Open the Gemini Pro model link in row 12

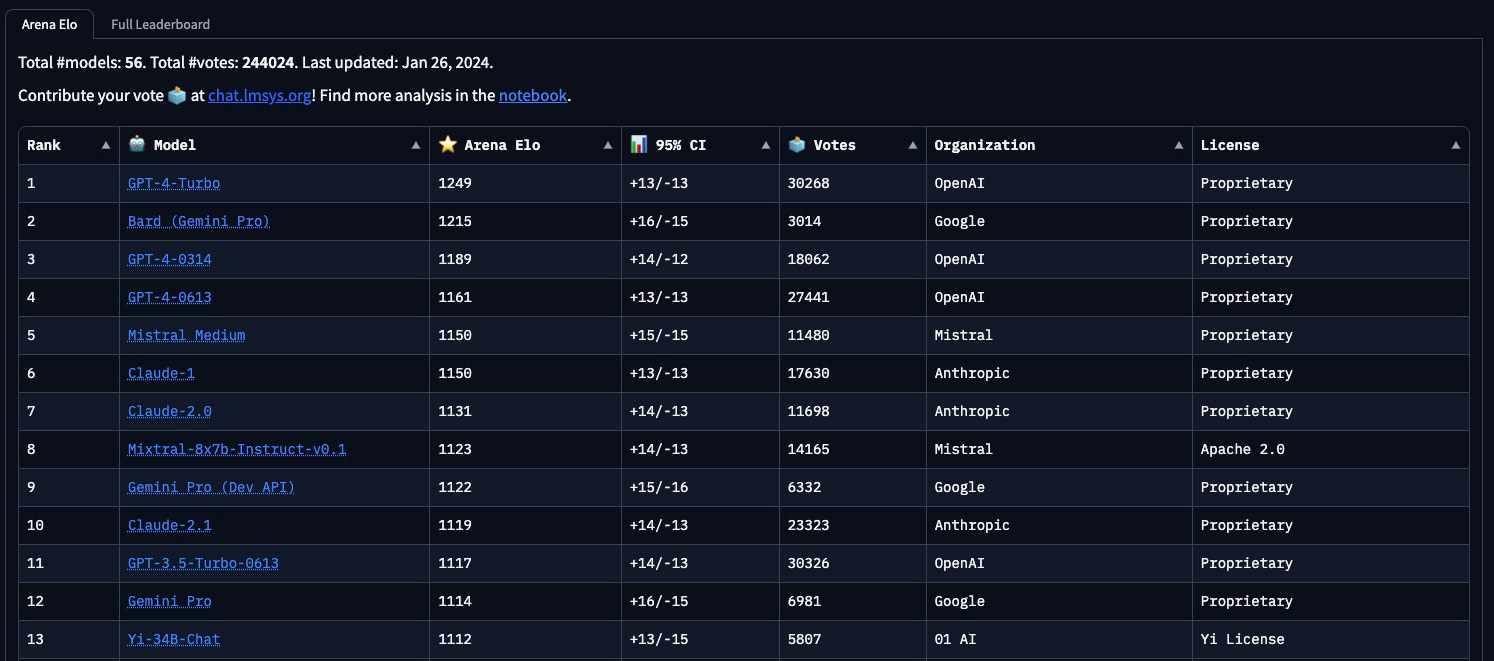[170, 601]
